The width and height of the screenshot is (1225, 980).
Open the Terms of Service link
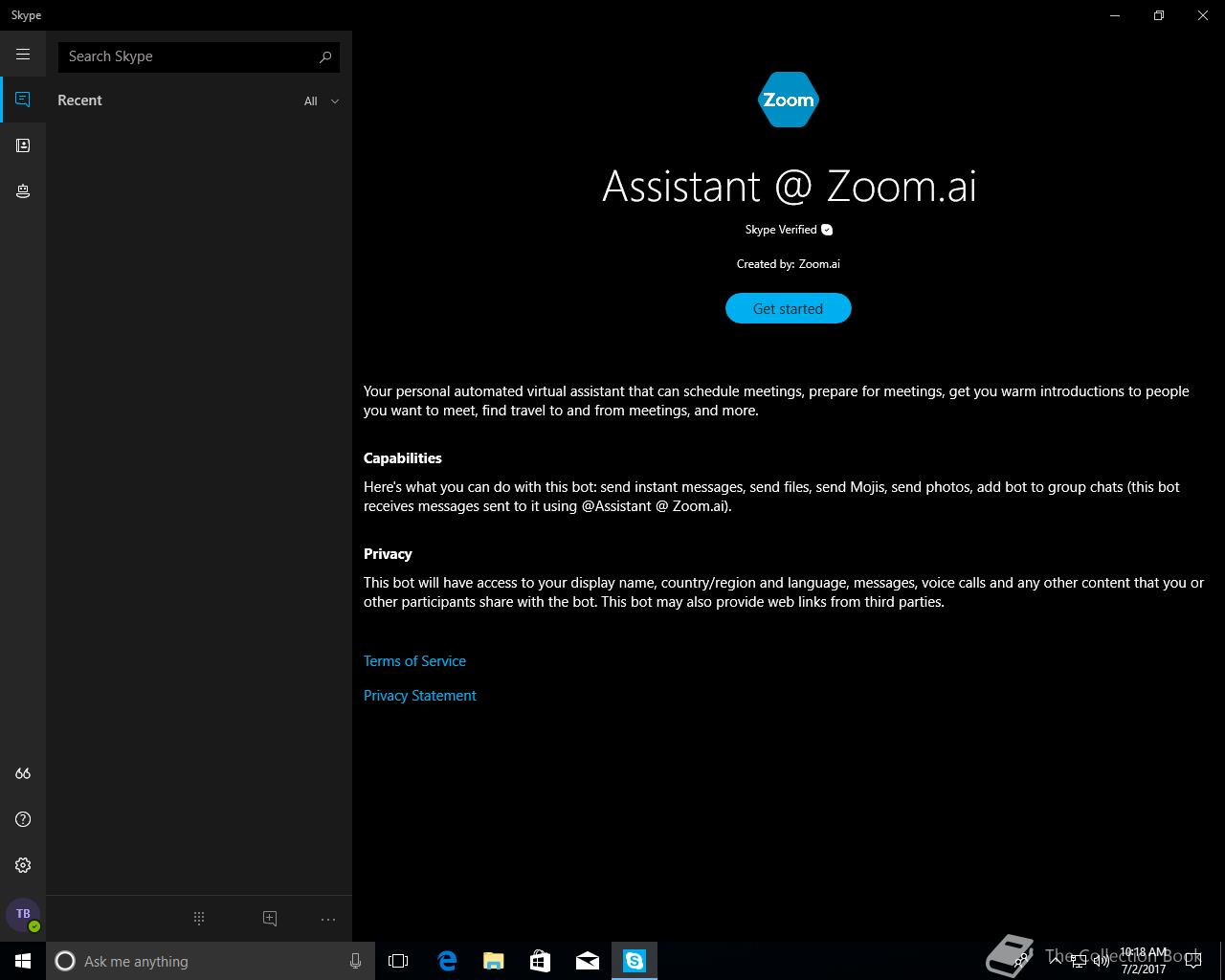pos(414,661)
